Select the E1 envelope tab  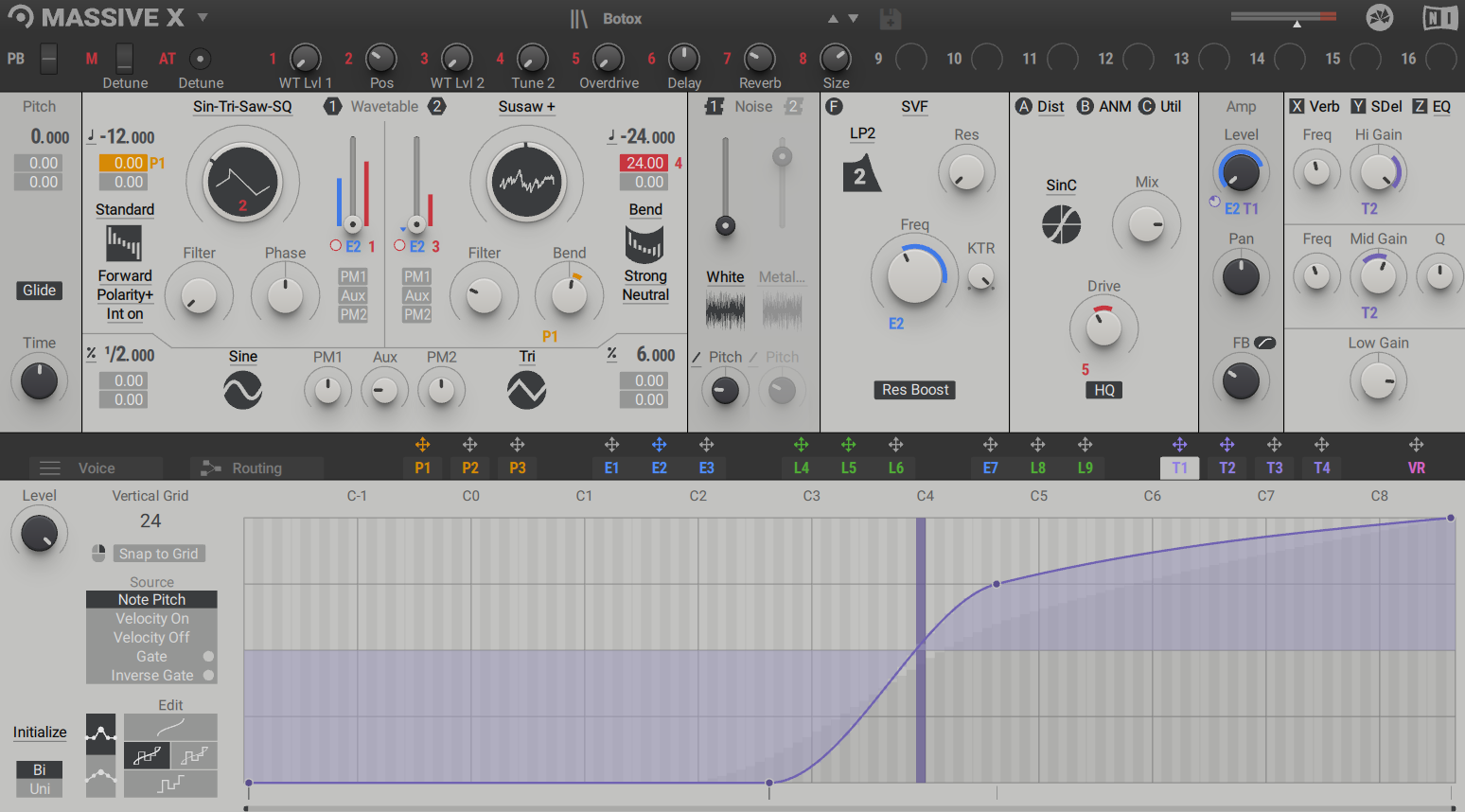[x=611, y=468]
